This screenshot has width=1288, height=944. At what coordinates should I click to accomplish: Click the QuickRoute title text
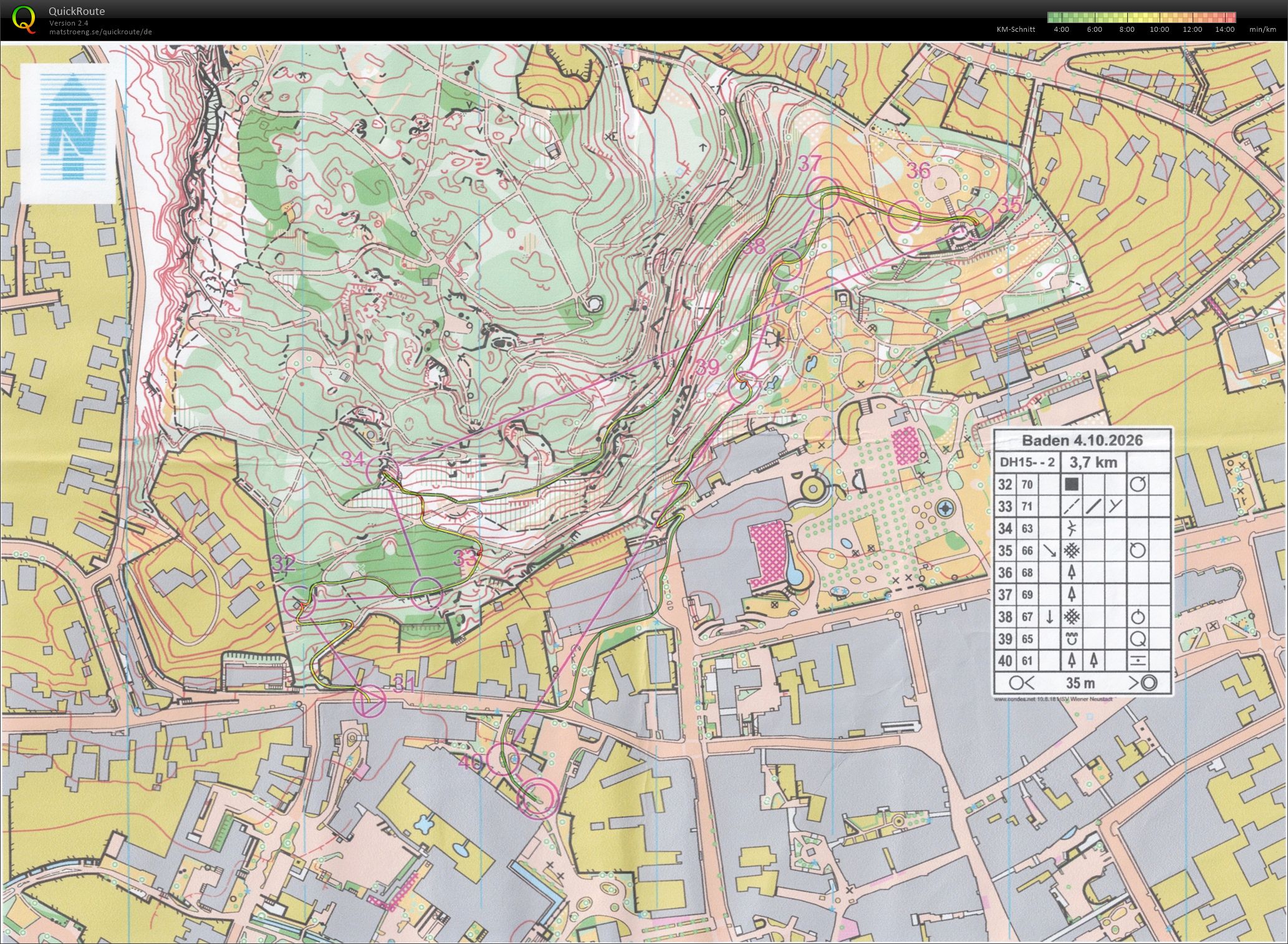pyautogui.click(x=77, y=11)
